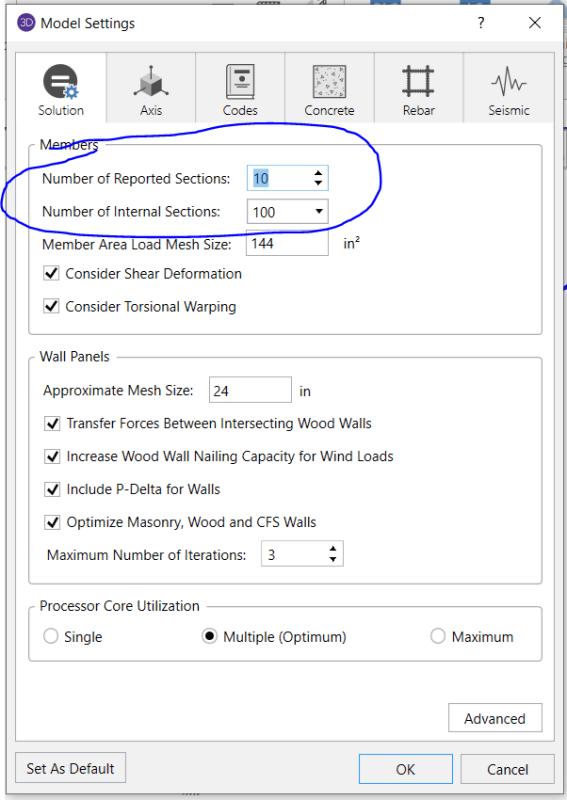Viewport: 567px width, 800px height.
Task: Click the Approximate Mesh Size field
Action: (250, 390)
